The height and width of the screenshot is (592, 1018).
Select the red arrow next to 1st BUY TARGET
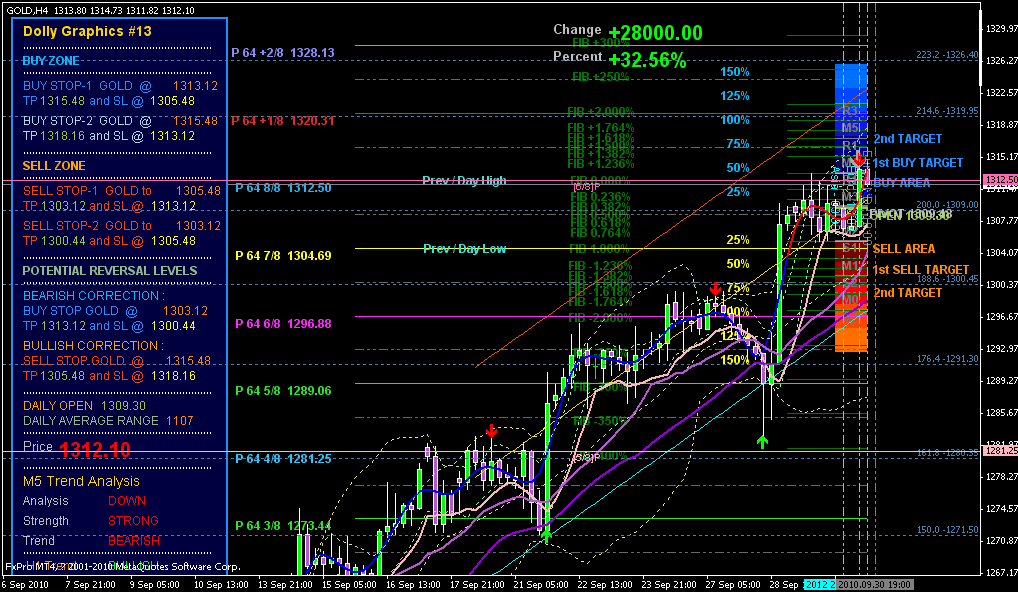[x=859, y=160]
